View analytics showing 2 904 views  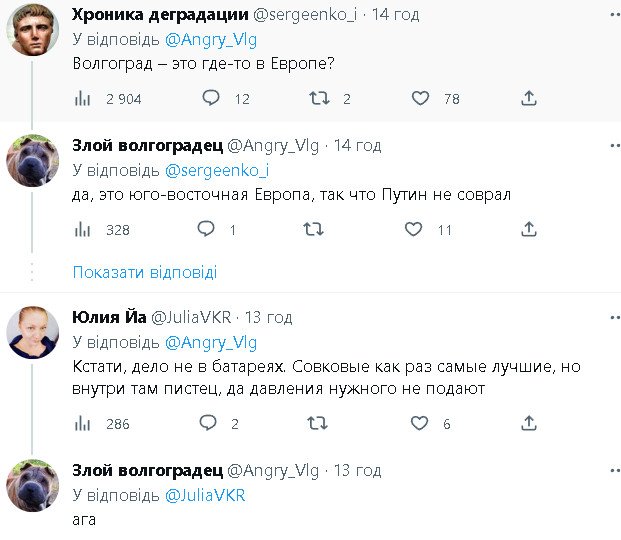pos(83,98)
